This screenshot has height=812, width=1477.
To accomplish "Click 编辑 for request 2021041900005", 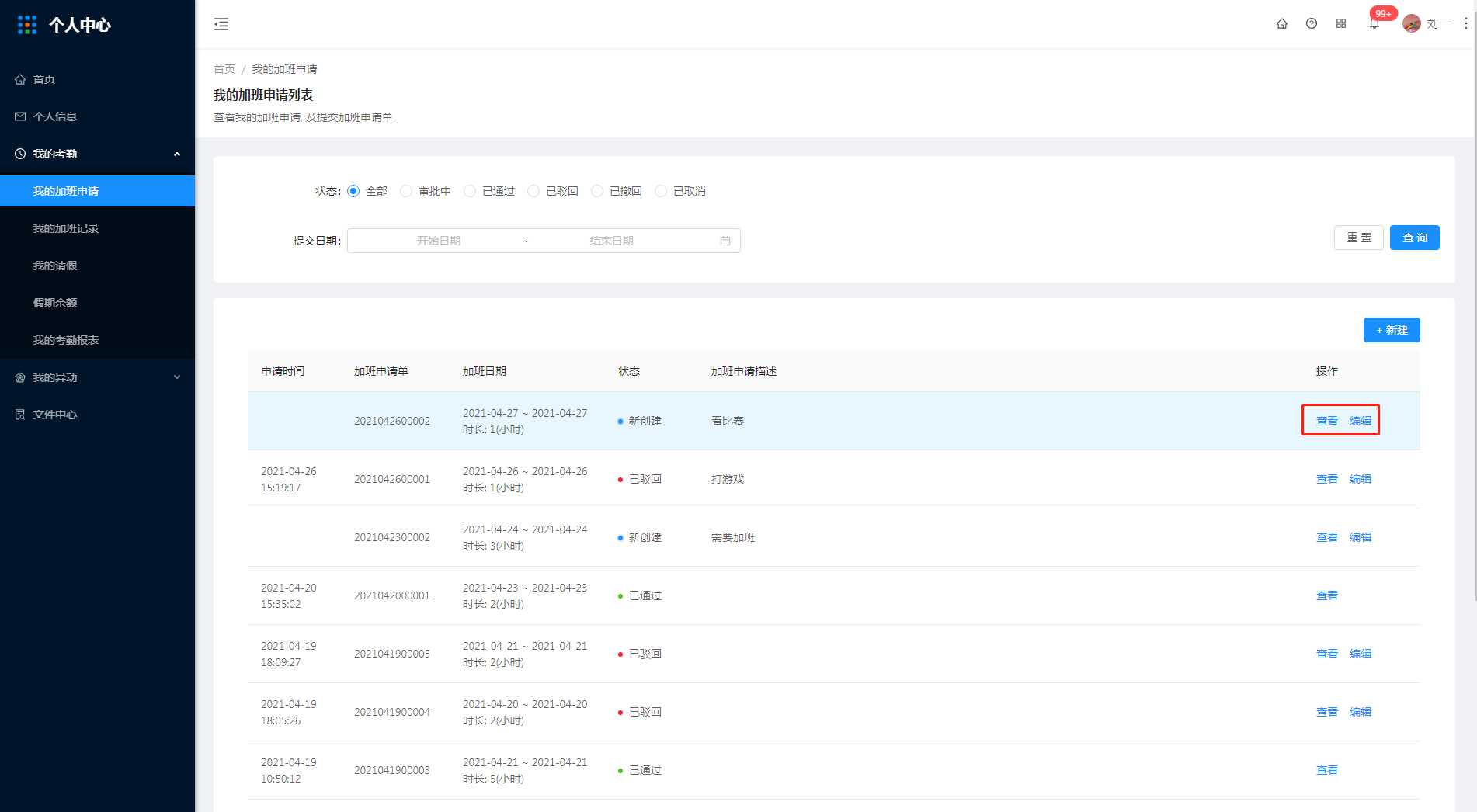I will click(1361, 654).
